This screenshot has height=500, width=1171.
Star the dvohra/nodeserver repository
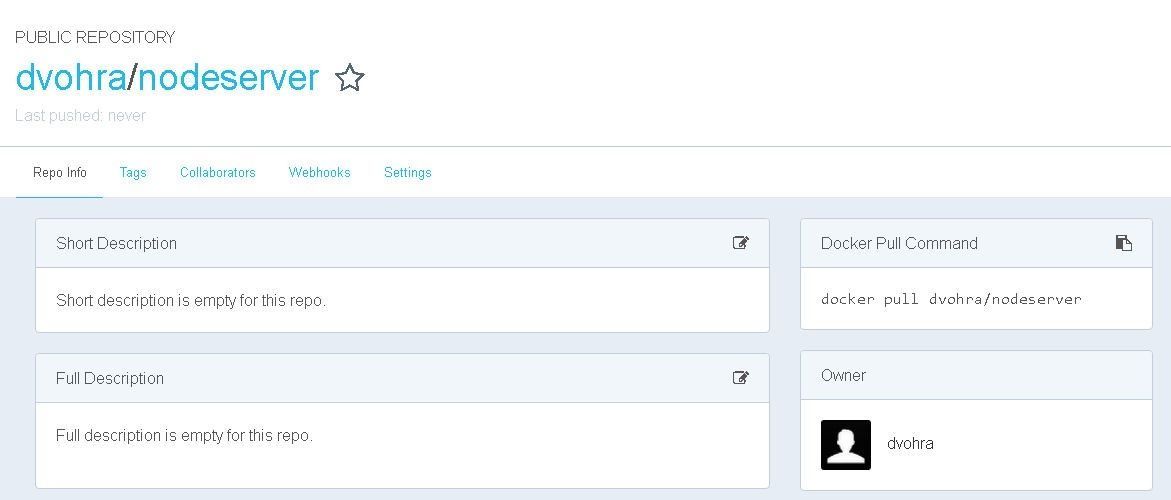tap(350, 78)
